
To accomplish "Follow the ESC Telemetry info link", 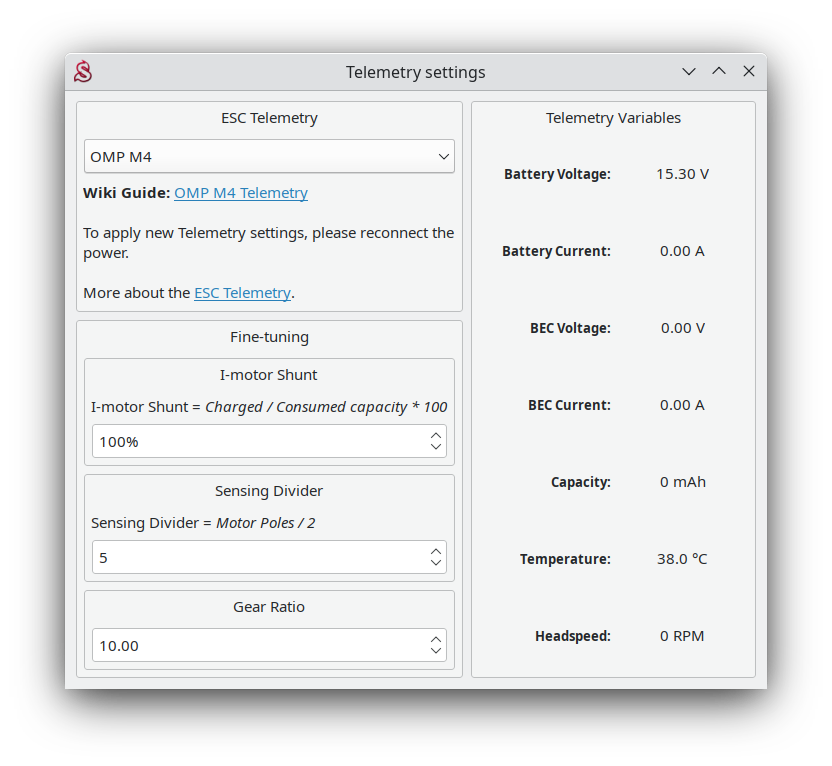I will click(x=242, y=293).
